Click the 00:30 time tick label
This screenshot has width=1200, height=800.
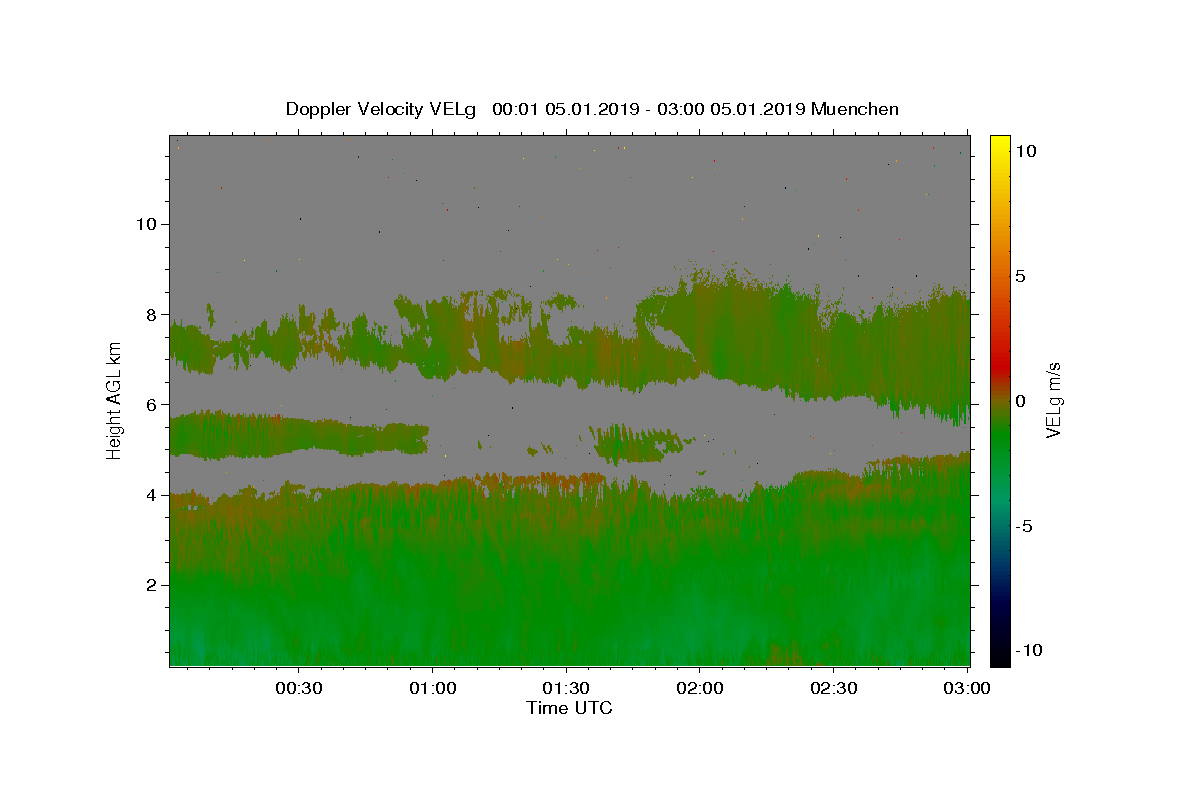(x=298, y=689)
